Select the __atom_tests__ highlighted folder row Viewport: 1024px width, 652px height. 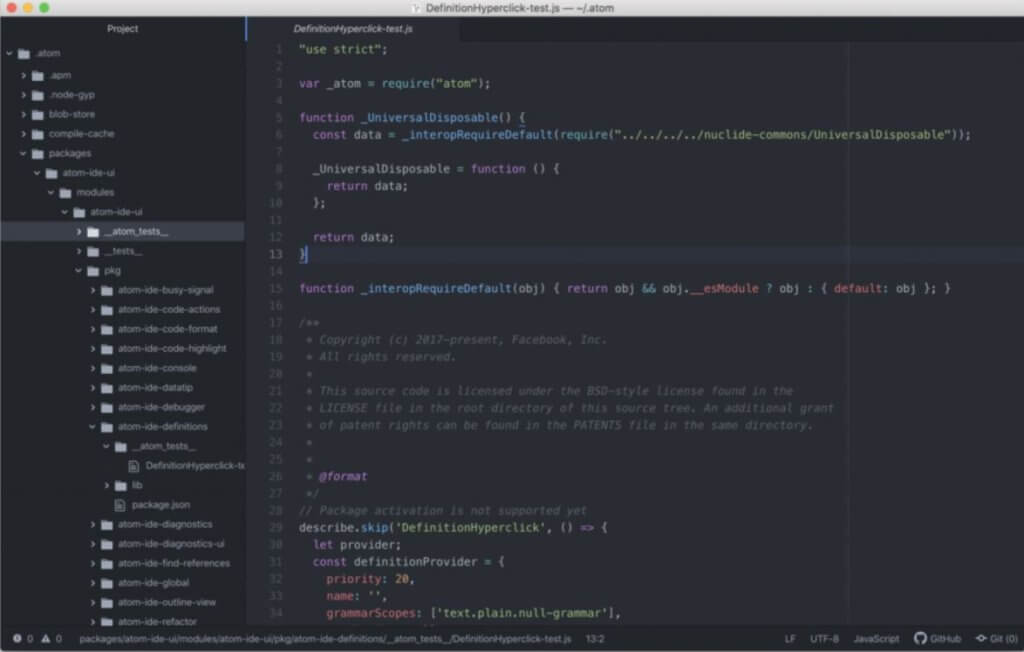[x=123, y=231]
